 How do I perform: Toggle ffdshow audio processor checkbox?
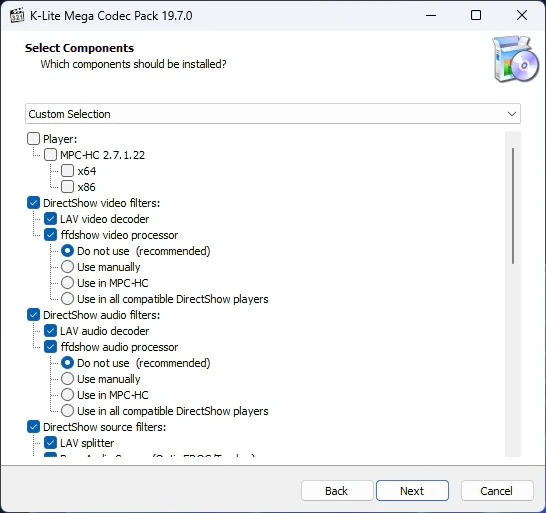click(x=50, y=347)
